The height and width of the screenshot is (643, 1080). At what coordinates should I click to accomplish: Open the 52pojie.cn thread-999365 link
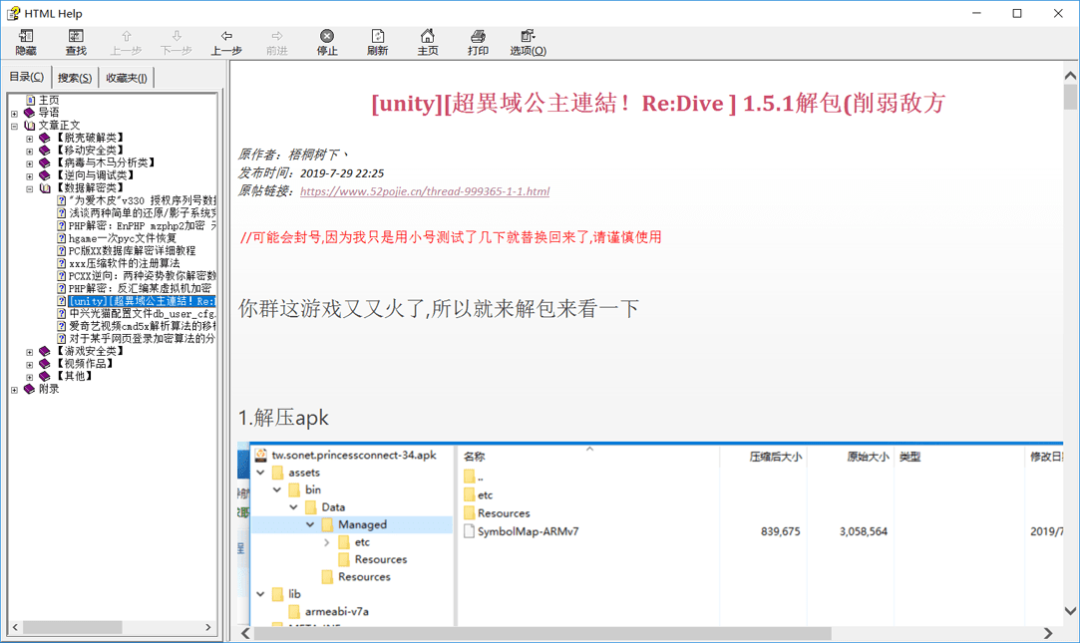pos(424,191)
